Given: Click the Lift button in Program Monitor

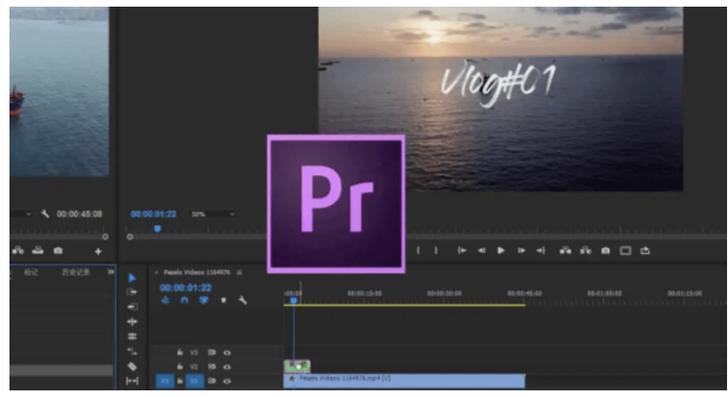Looking at the screenshot, I should coord(565,251).
